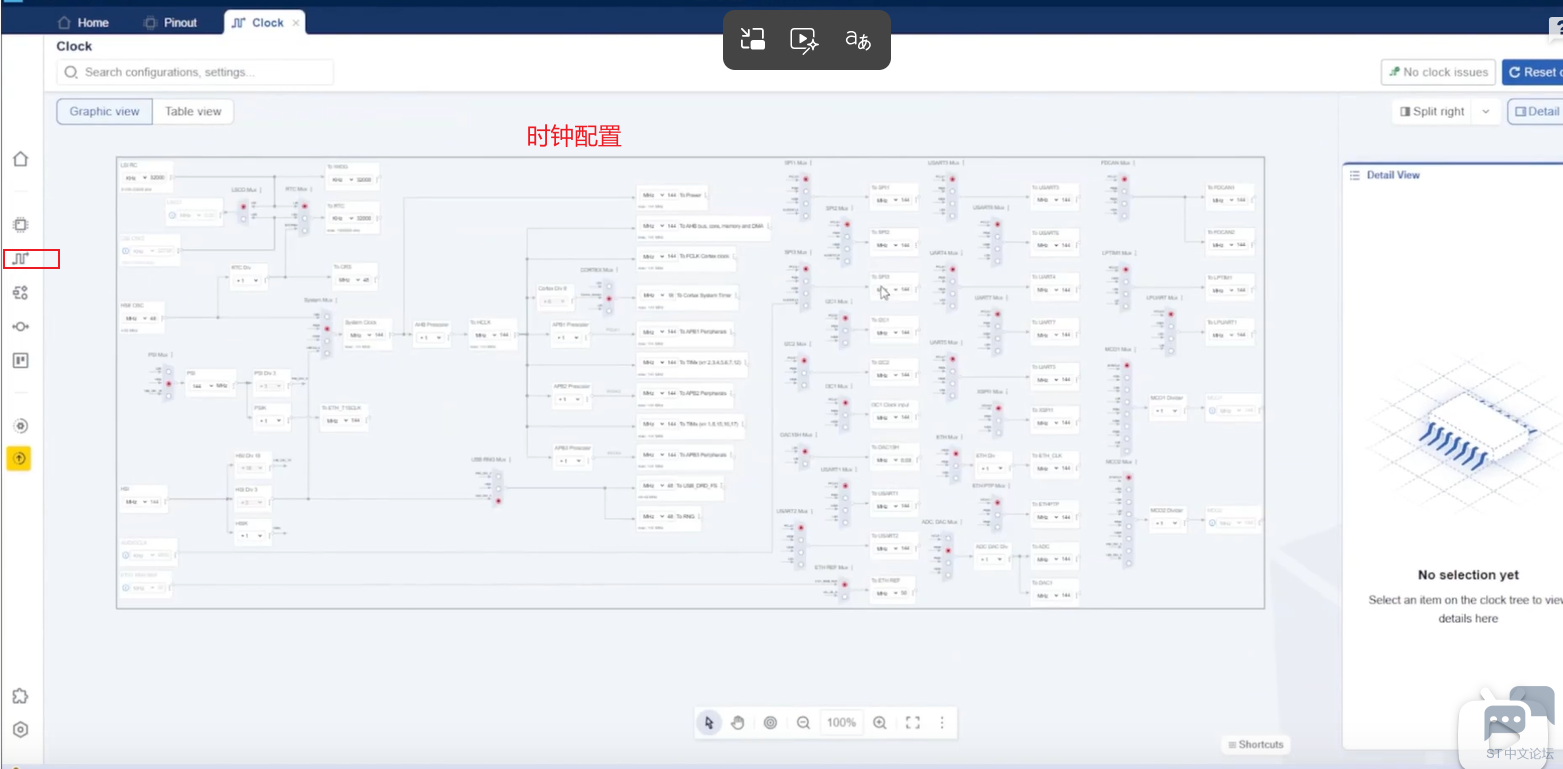1563x769 pixels.
Task: Switch to Graphic view
Action: pos(105,111)
